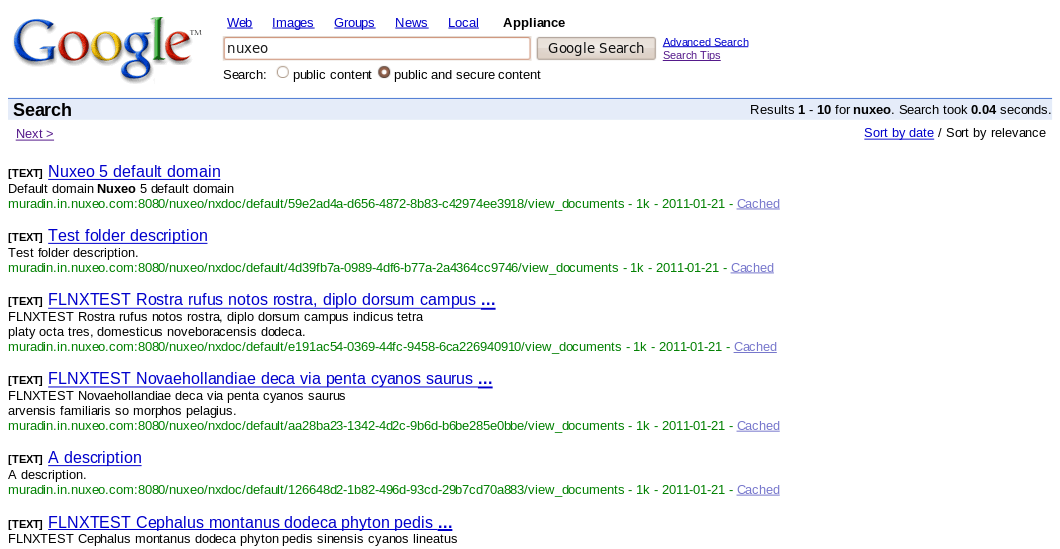The image size is (1060, 549).
Task: Open 'Nuxeo 5 default domain' result
Action: coord(134,172)
